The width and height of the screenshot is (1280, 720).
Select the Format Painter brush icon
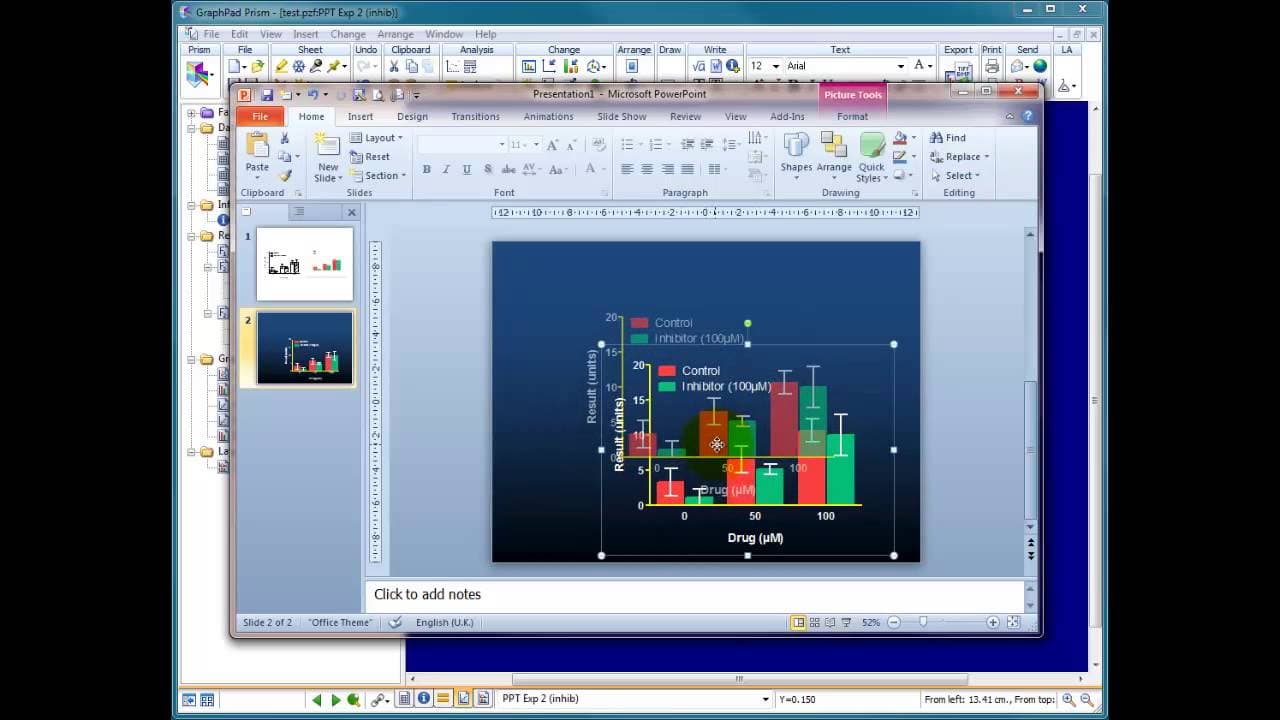285,176
